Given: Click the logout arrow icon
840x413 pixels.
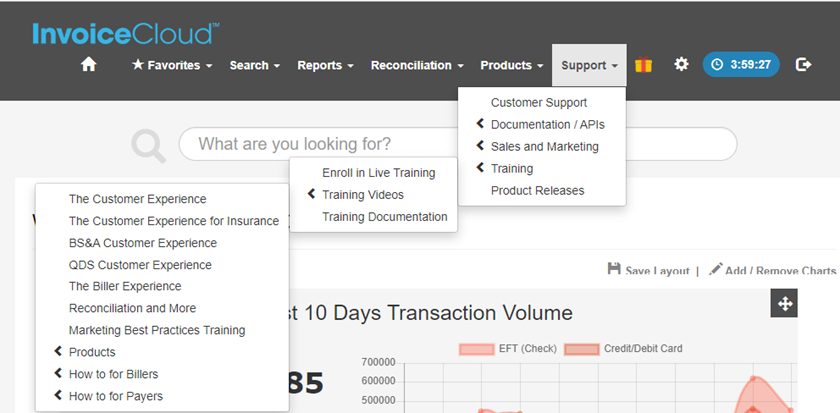Looking at the screenshot, I should click(804, 65).
